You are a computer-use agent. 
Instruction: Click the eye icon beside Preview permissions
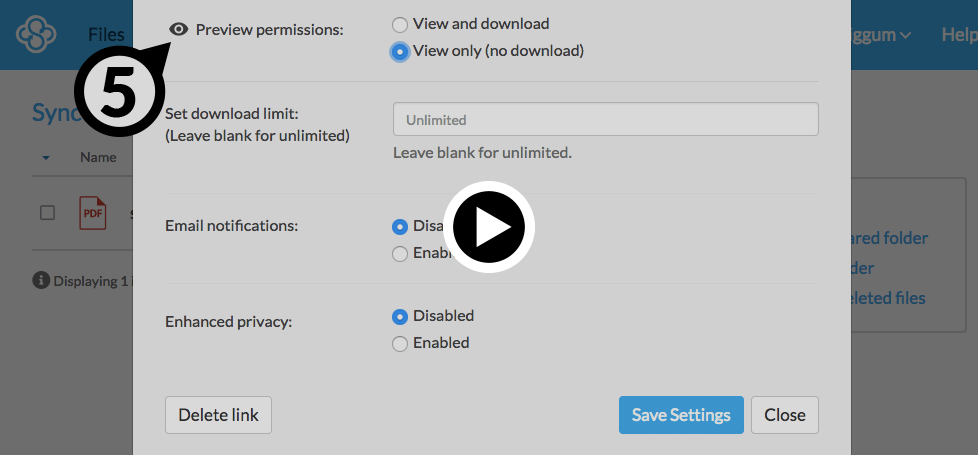point(179,30)
